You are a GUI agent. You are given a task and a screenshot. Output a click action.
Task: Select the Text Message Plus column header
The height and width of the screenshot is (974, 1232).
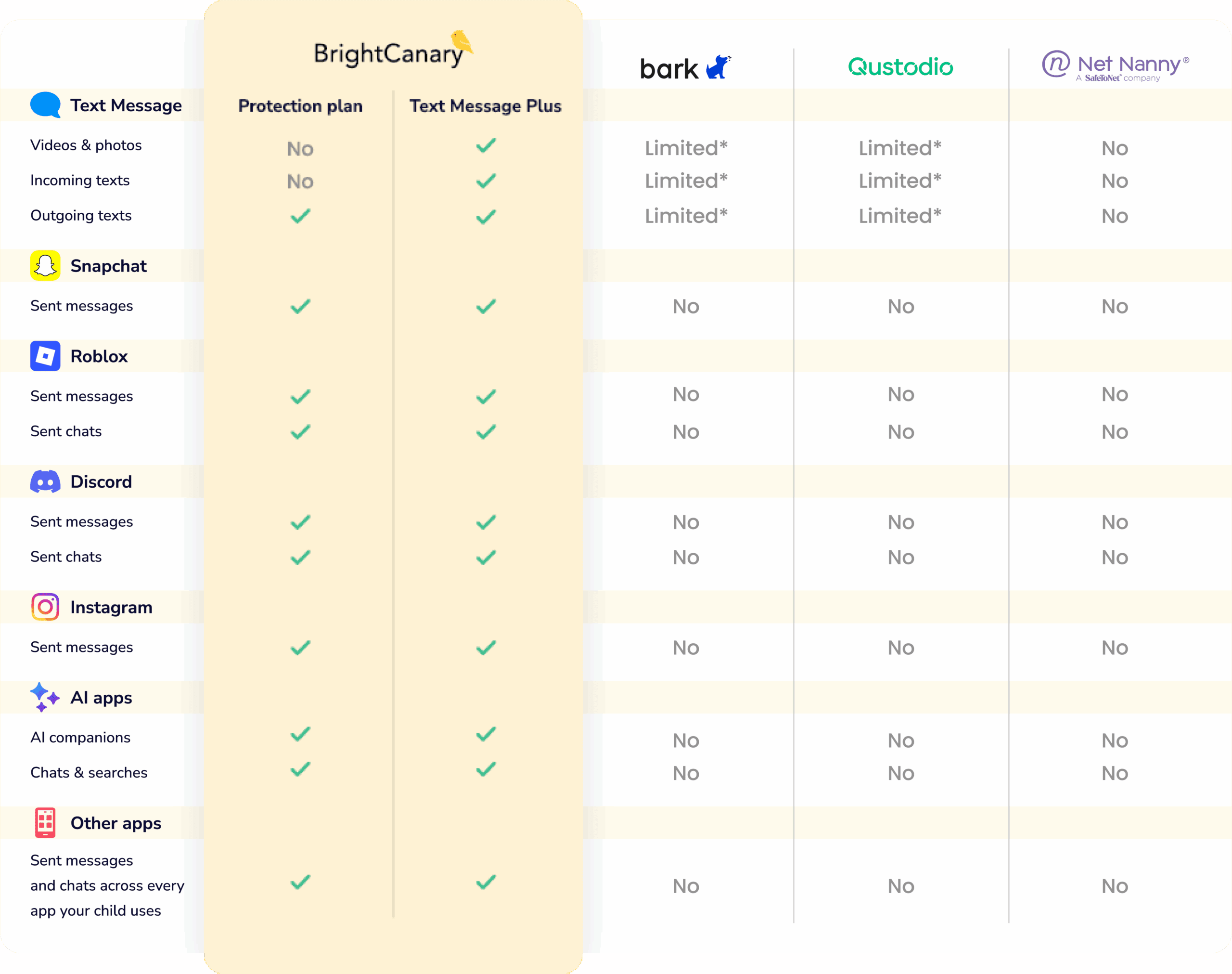click(x=486, y=106)
